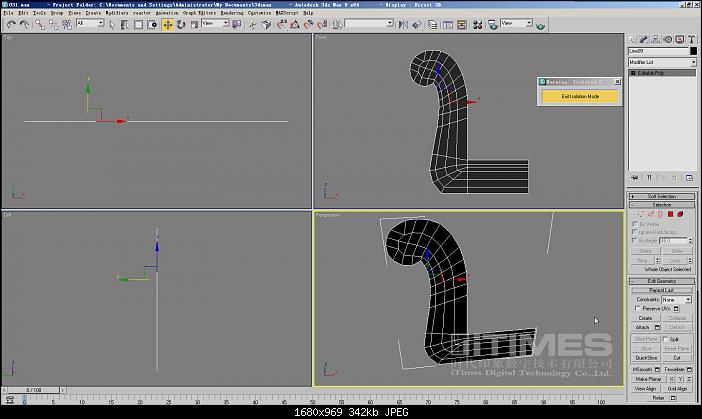Screen dimensions: 702x419
Task: Open the Modifier List dropdown
Action: (662, 62)
